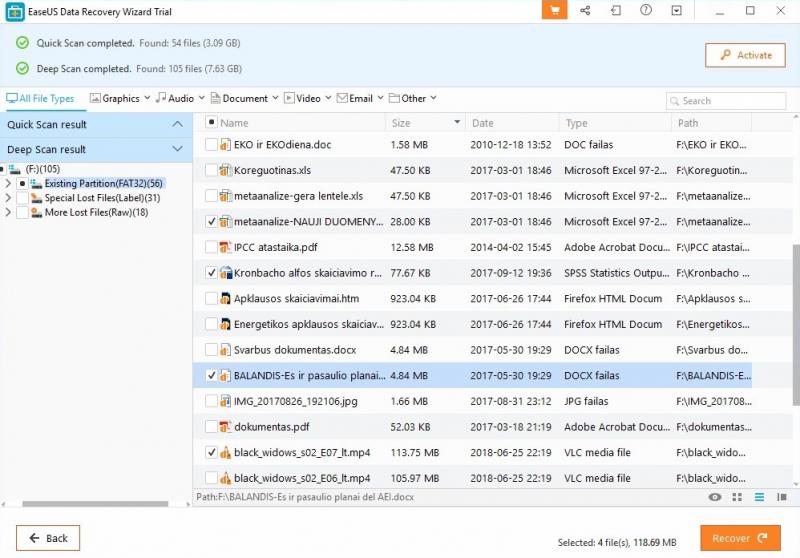
Task: Switch to list view icon
Action: [x=760, y=497]
